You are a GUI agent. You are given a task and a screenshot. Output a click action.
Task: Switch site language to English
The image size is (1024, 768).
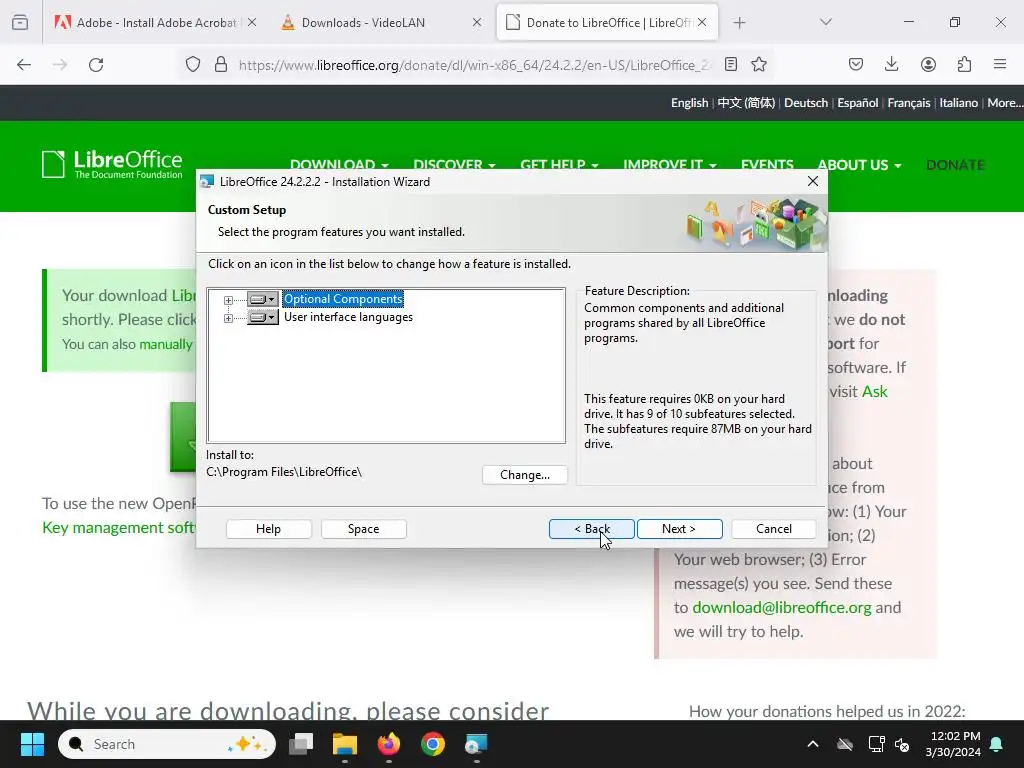click(x=689, y=103)
